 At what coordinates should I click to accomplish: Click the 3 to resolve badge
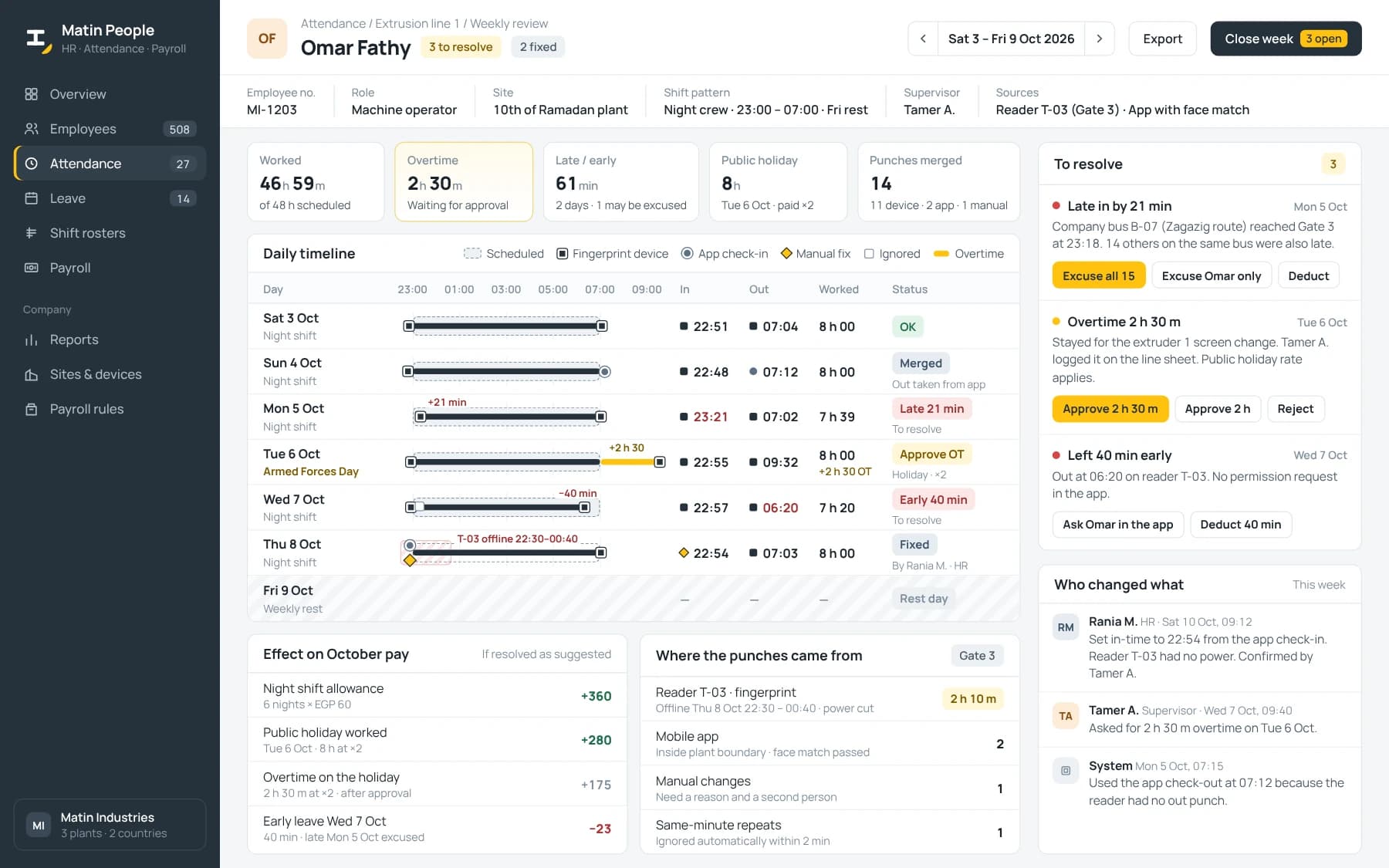[461, 47]
